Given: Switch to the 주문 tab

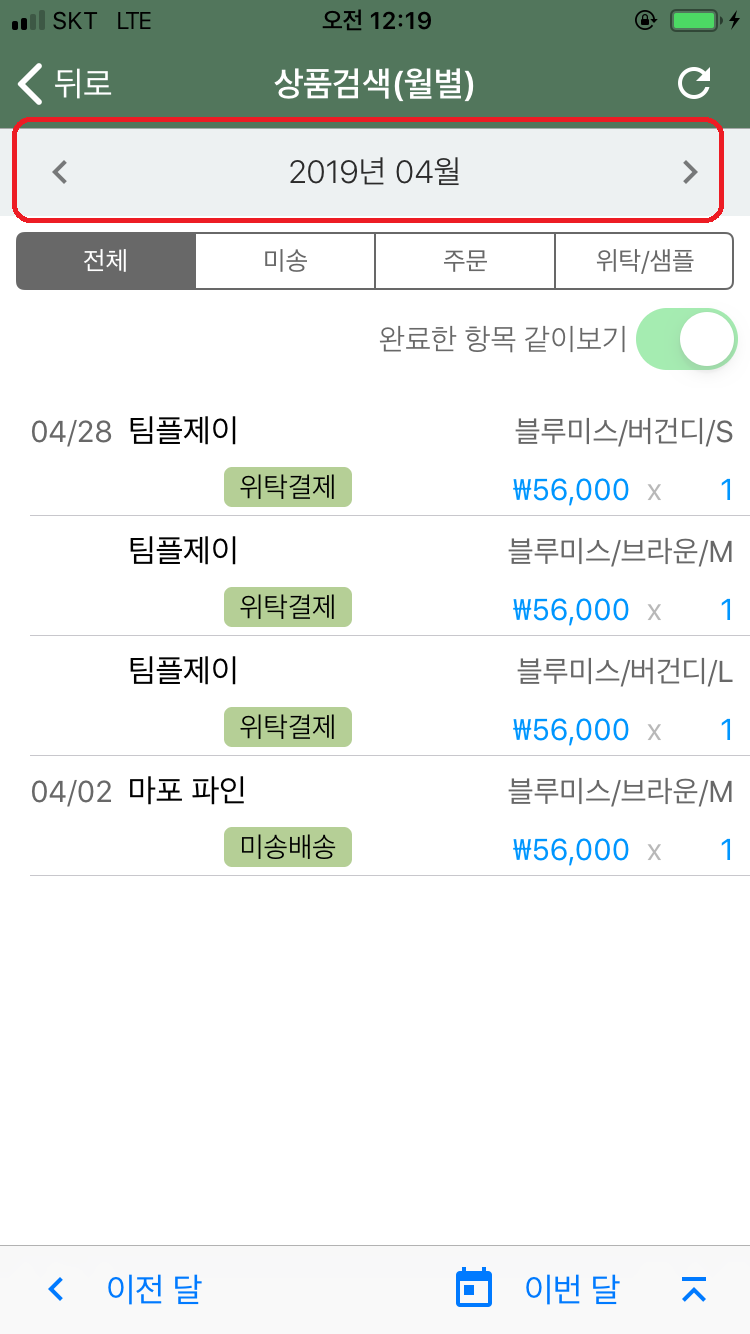Looking at the screenshot, I should tap(465, 261).
